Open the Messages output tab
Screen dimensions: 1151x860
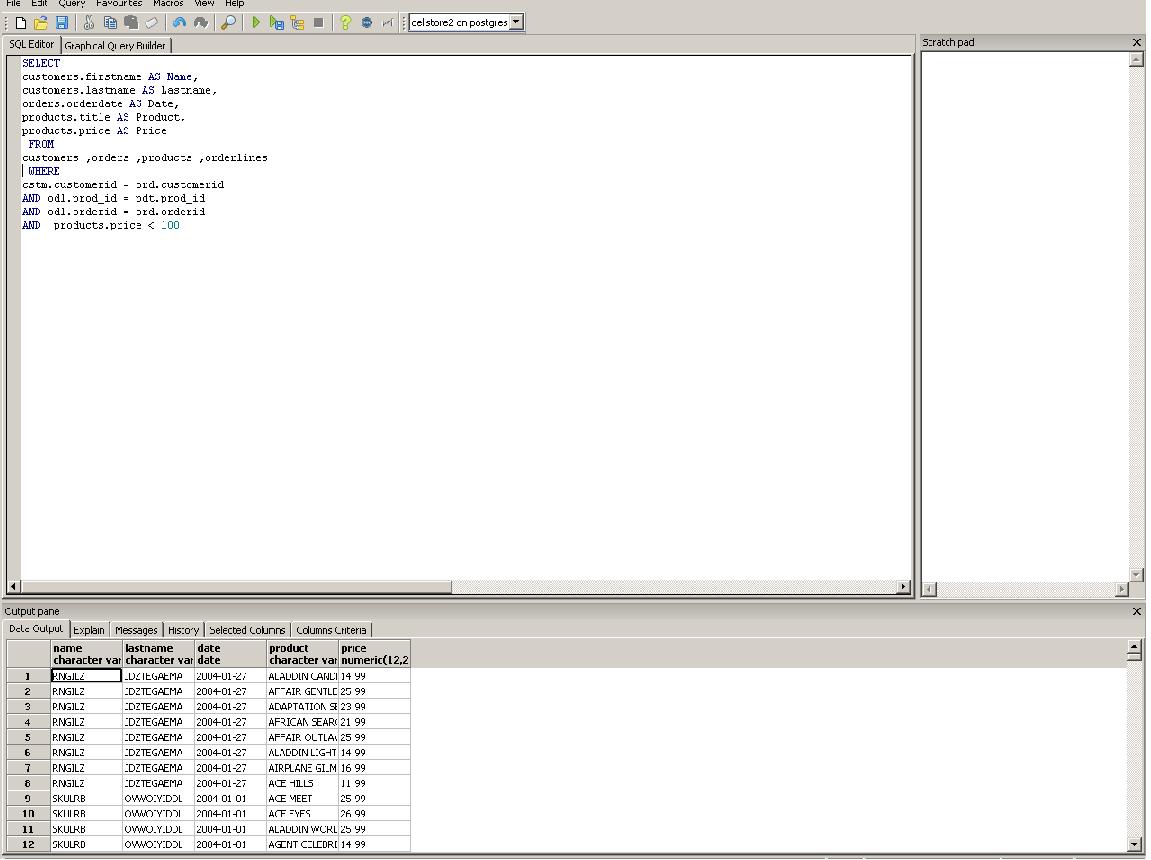pyautogui.click(x=136, y=630)
